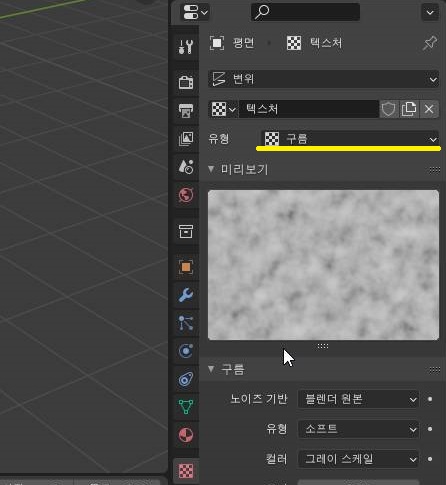Open the Collection properties tab

click(186, 231)
